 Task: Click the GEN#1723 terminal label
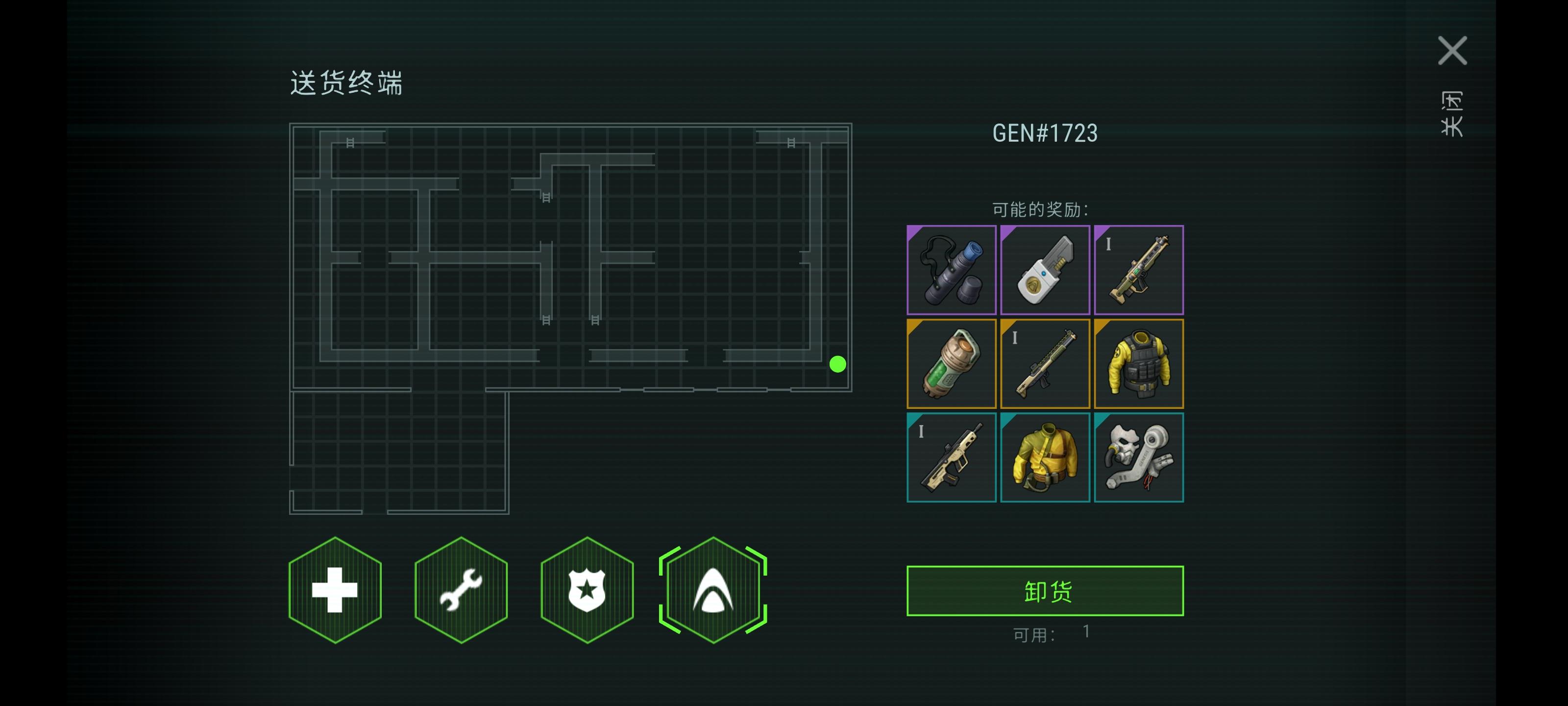1045,133
